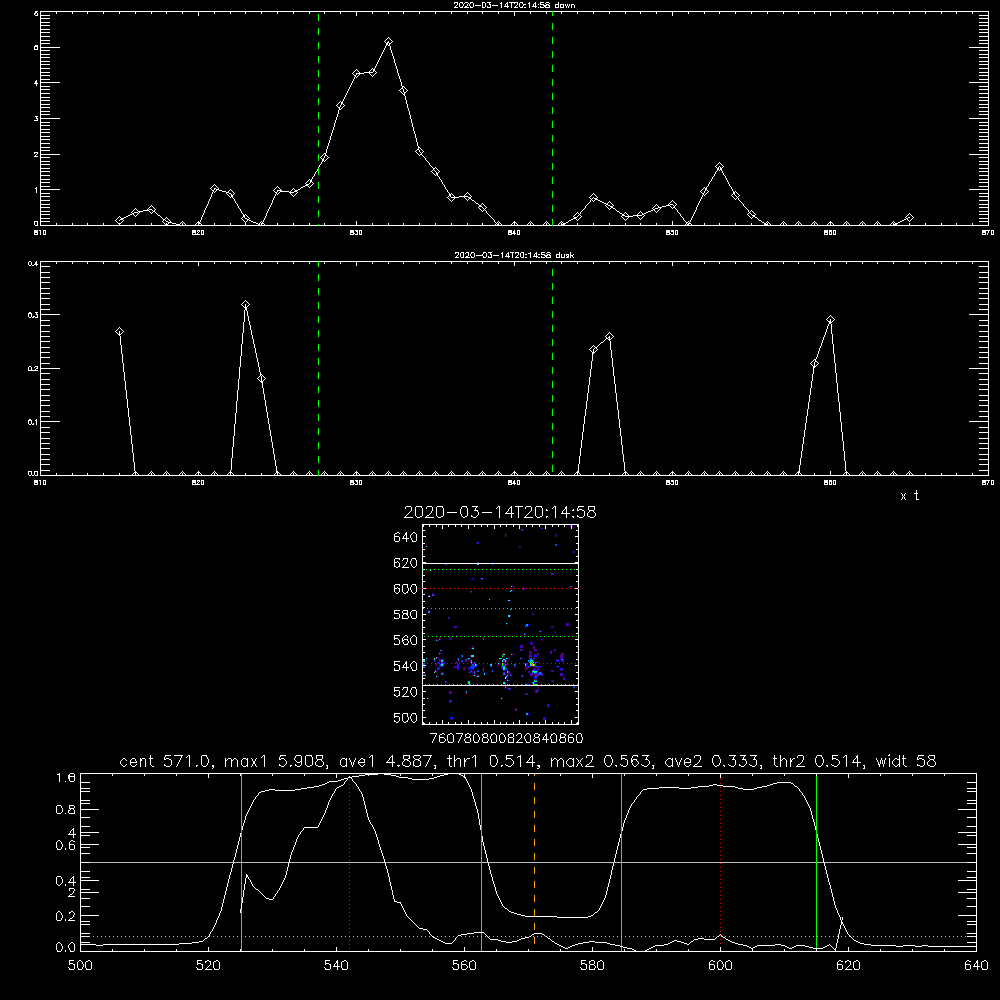
Task: Click the heatmap '560' y-axis label
Action: pyautogui.click(x=406, y=640)
